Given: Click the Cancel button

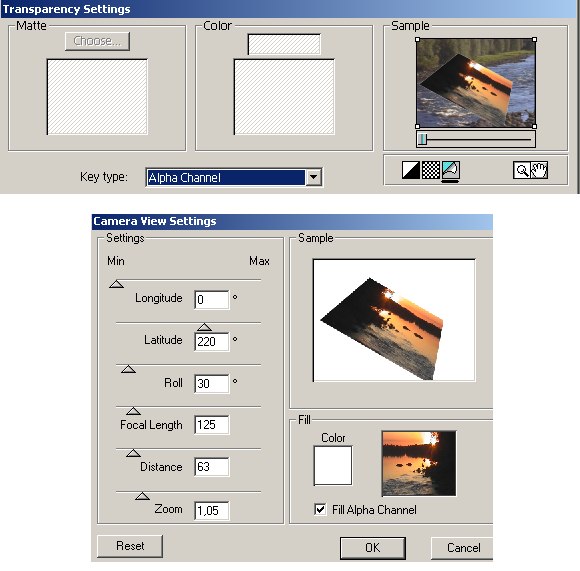Looking at the screenshot, I should click(462, 548).
